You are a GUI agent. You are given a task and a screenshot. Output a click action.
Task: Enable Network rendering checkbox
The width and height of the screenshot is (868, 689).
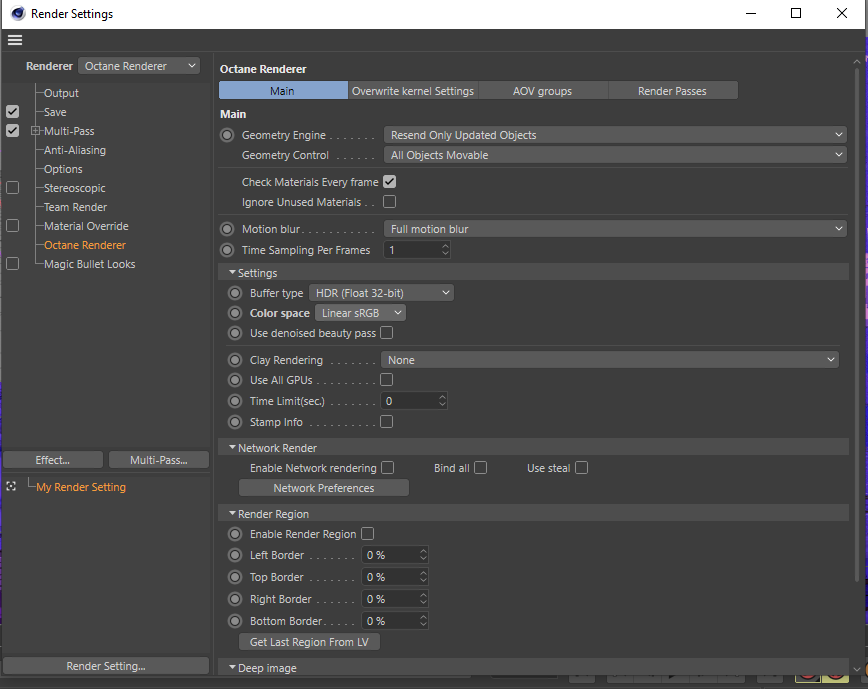tap(388, 468)
